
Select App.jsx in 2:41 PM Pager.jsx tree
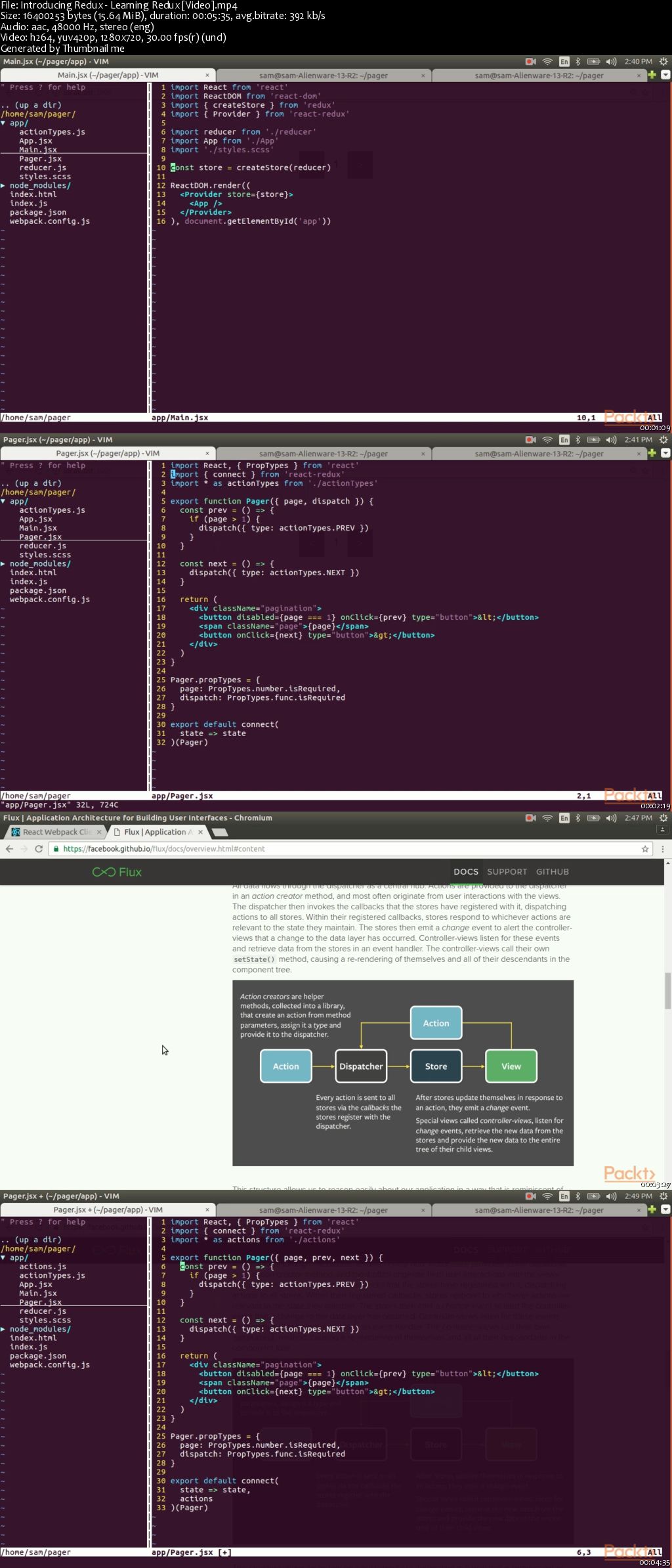pyautogui.click(x=35, y=519)
